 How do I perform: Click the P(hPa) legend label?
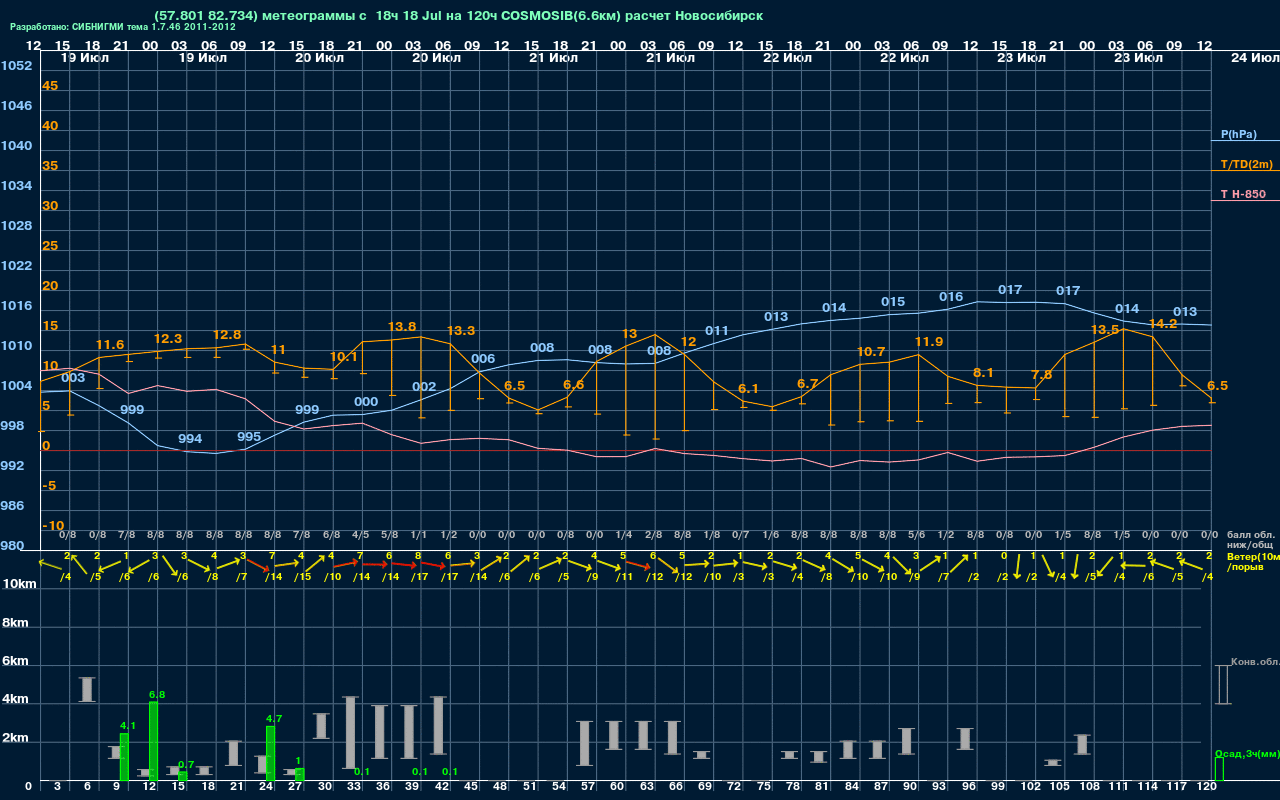click(x=1239, y=134)
